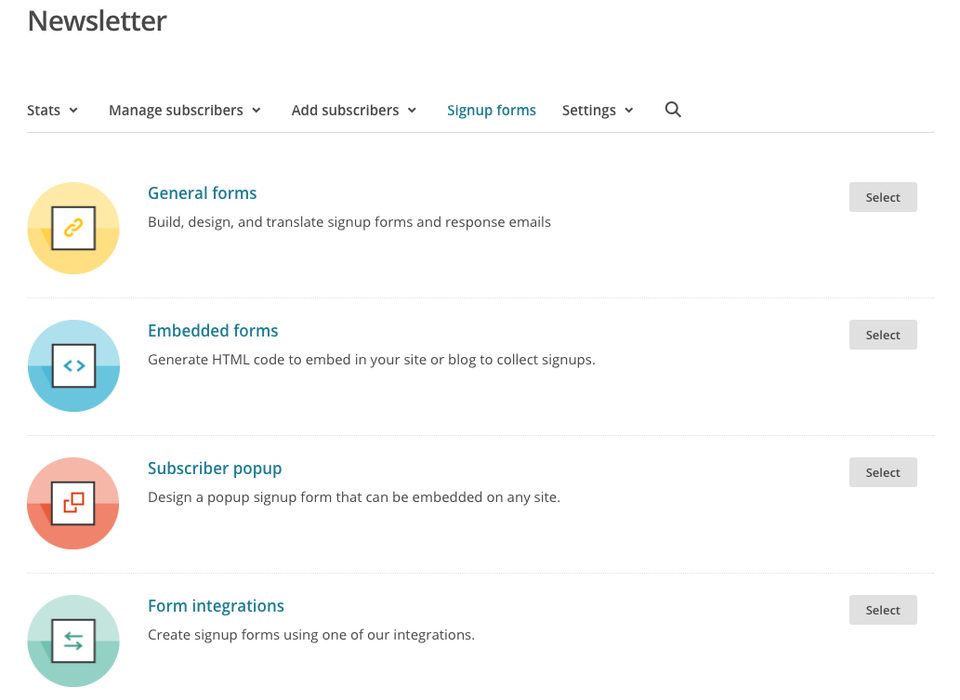This screenshot has width=960, height=700.
Task: Open the Subscriber popup heading link
Action: [215, 469]
